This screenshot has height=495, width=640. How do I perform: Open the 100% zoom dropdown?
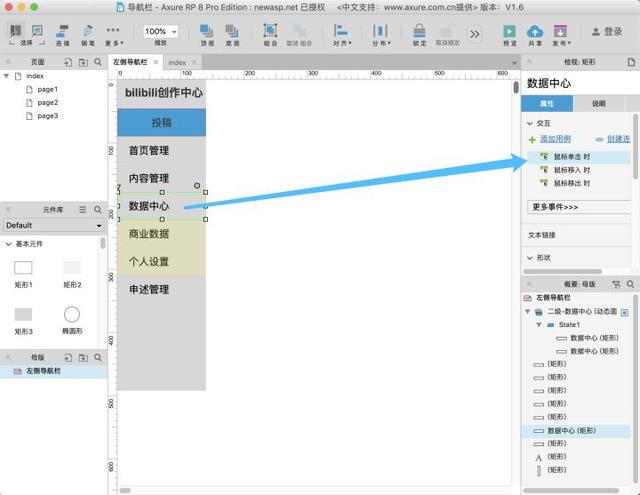click(161, 31)
